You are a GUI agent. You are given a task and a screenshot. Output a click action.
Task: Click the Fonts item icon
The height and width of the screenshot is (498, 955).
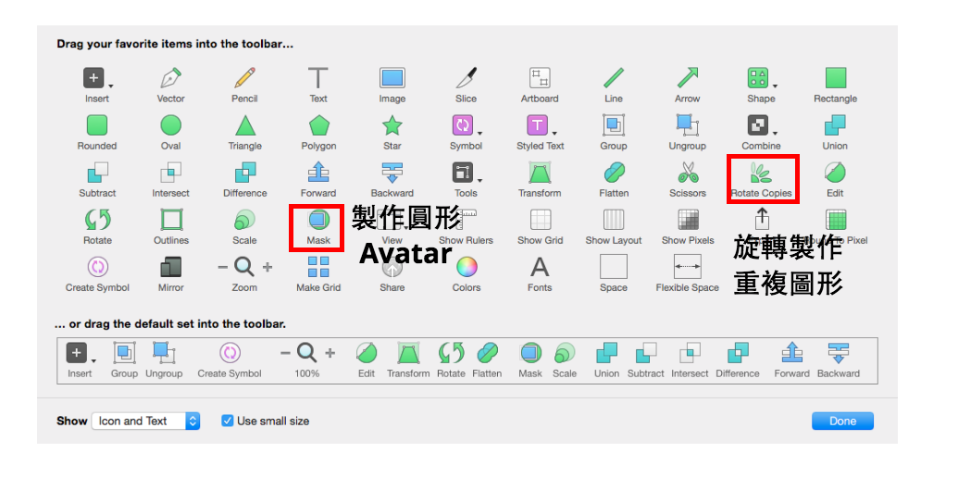pyautogui.click(x=540, y=267)
